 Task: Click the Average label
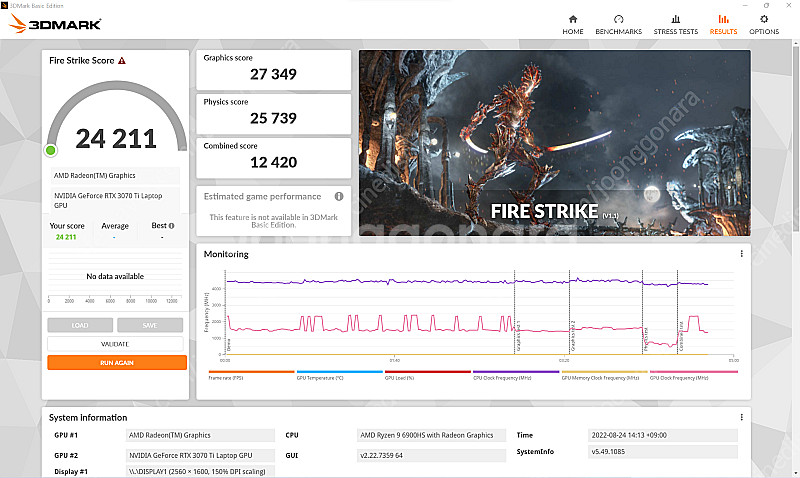[115, 226]
